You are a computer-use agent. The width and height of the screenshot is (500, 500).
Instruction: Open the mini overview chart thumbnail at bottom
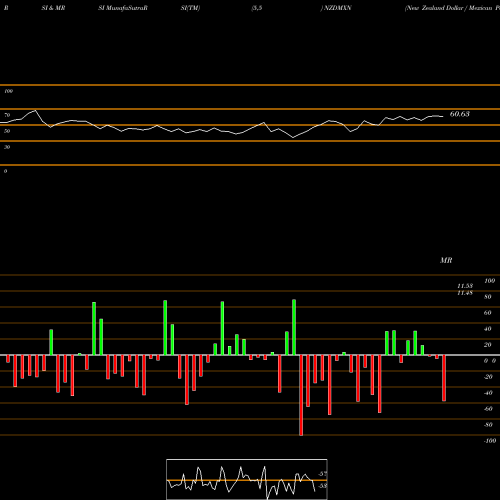(247, 479)
